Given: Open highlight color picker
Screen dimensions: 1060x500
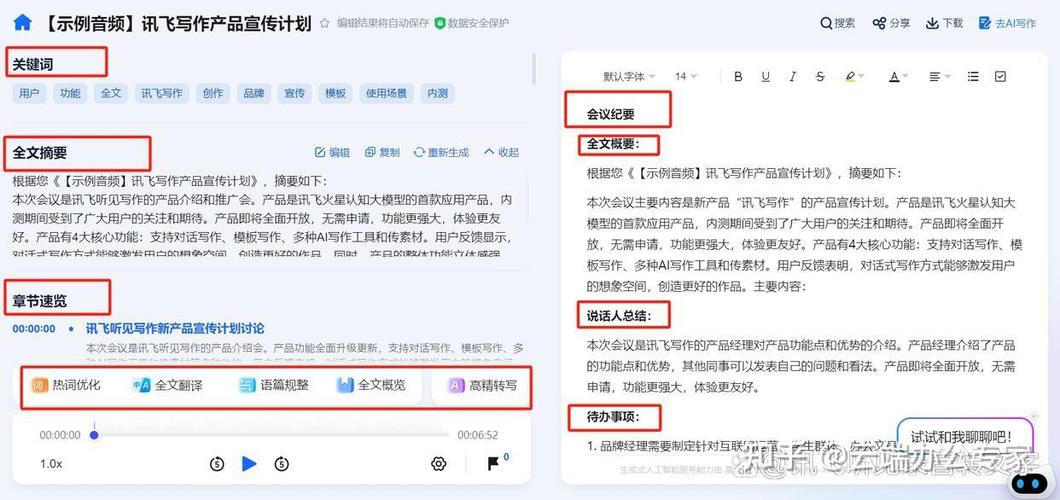Looking at the screenshot, I should (854, 76).
